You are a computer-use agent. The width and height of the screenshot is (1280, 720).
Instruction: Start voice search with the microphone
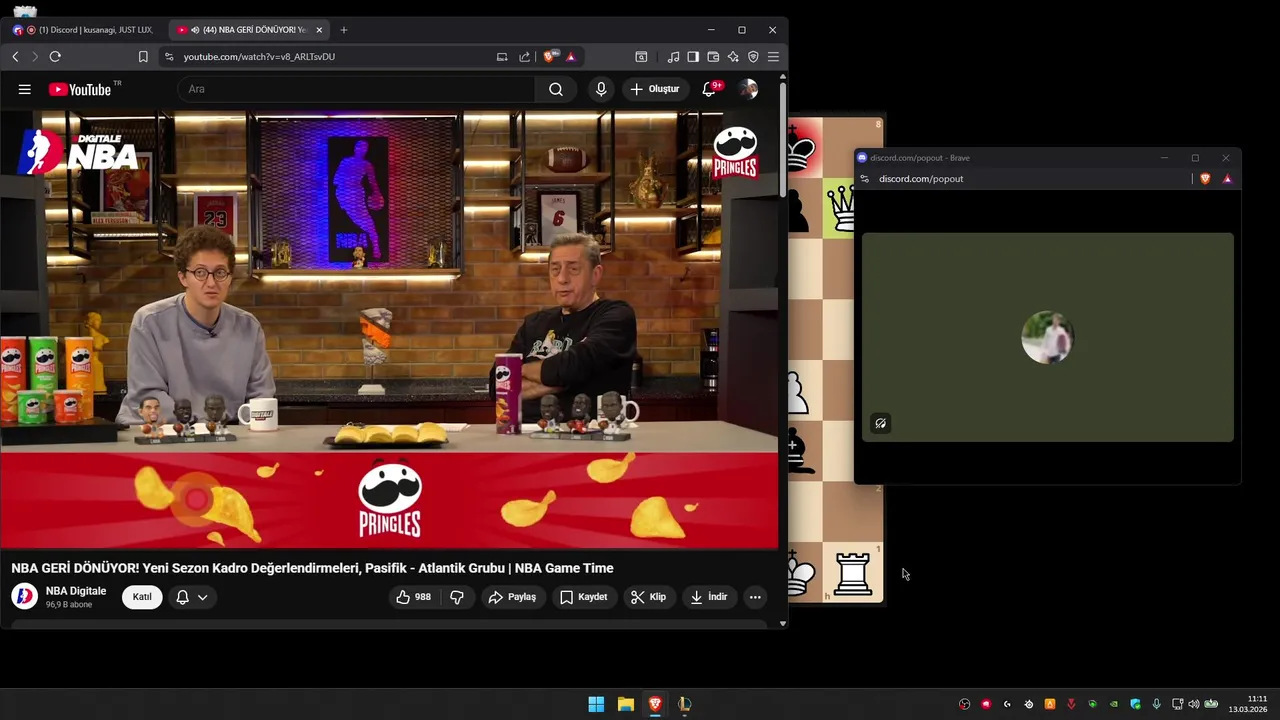(x=601, y=89)
